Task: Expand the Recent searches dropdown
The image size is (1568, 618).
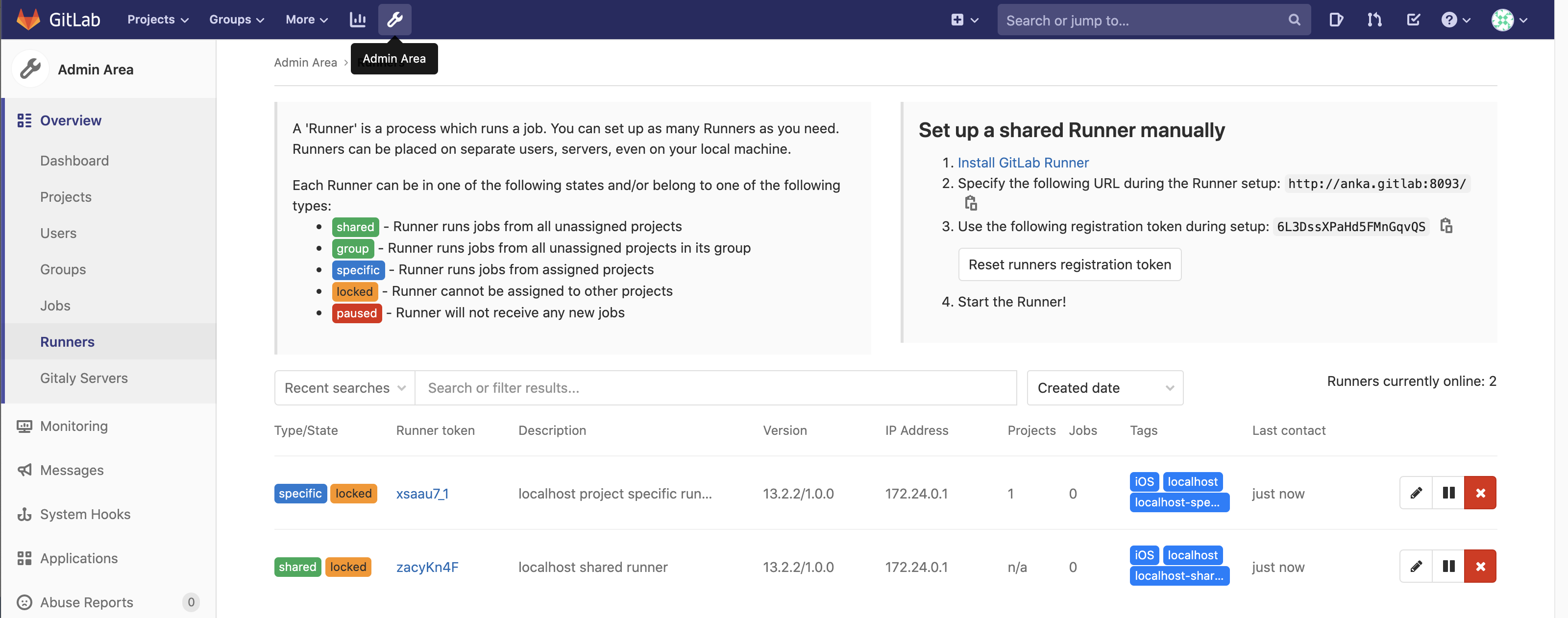Action: (x=343, y=387)
